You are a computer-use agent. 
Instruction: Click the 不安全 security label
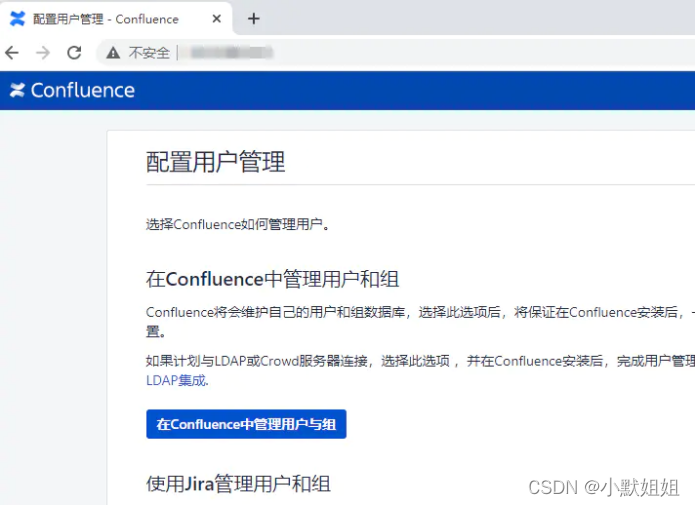pyautogui.click(x=149, y=53)
